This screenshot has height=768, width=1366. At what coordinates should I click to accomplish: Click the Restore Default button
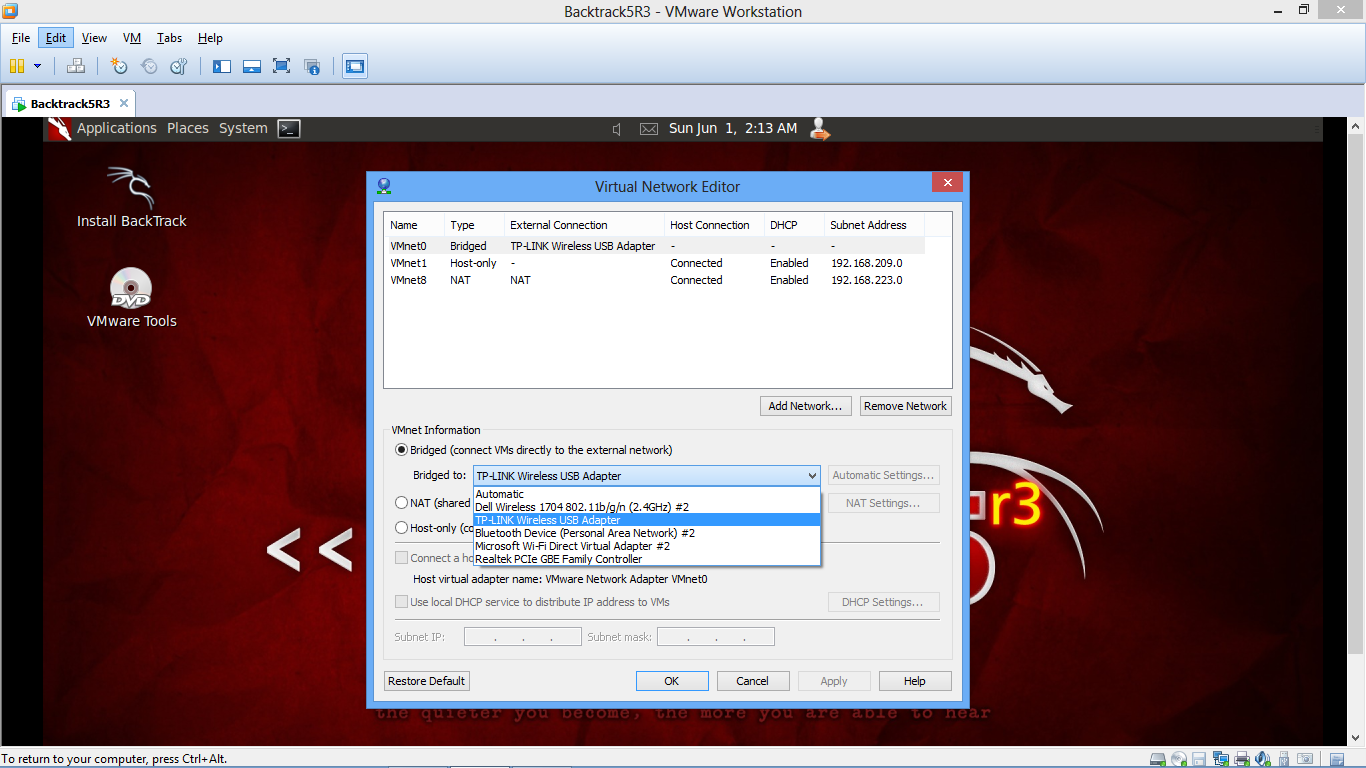(427, 681)
